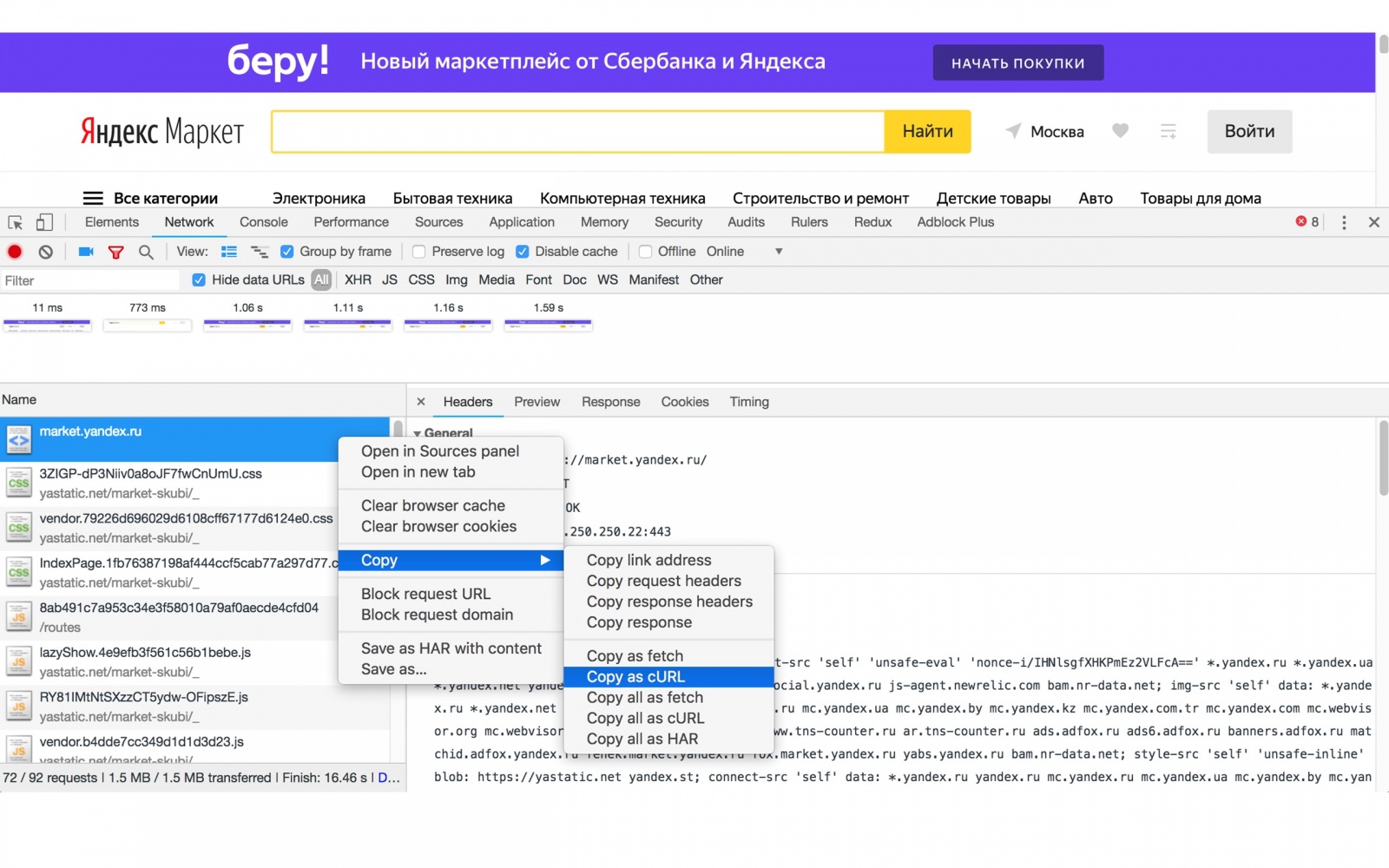Open the Бытовая техника category link
Screen dimensions: 1389x868
point(452,198)
